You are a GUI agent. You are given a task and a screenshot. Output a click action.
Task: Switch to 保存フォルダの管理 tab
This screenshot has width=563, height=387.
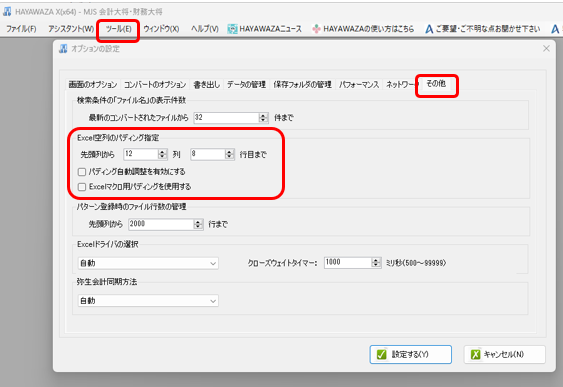[x=302, y=84]
